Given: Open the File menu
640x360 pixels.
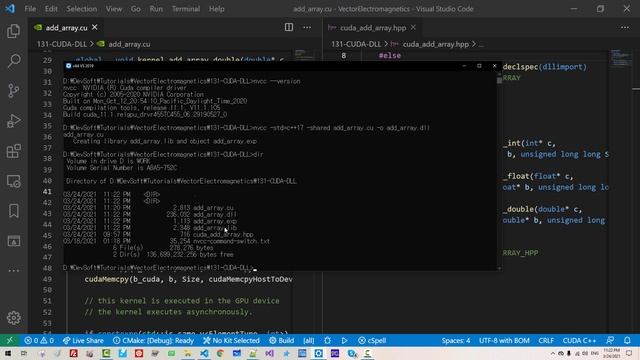Looking at the screenshot, I should (30, 9).
